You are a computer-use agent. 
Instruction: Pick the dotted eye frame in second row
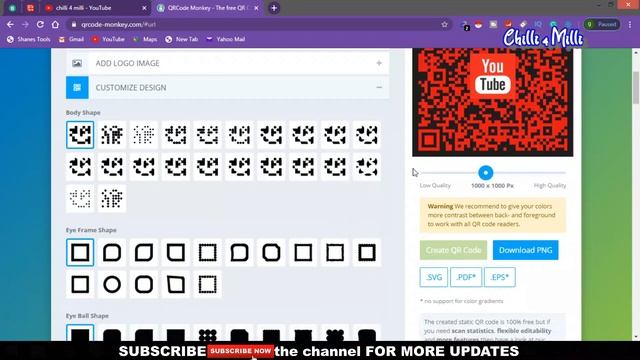coord(207,284)
